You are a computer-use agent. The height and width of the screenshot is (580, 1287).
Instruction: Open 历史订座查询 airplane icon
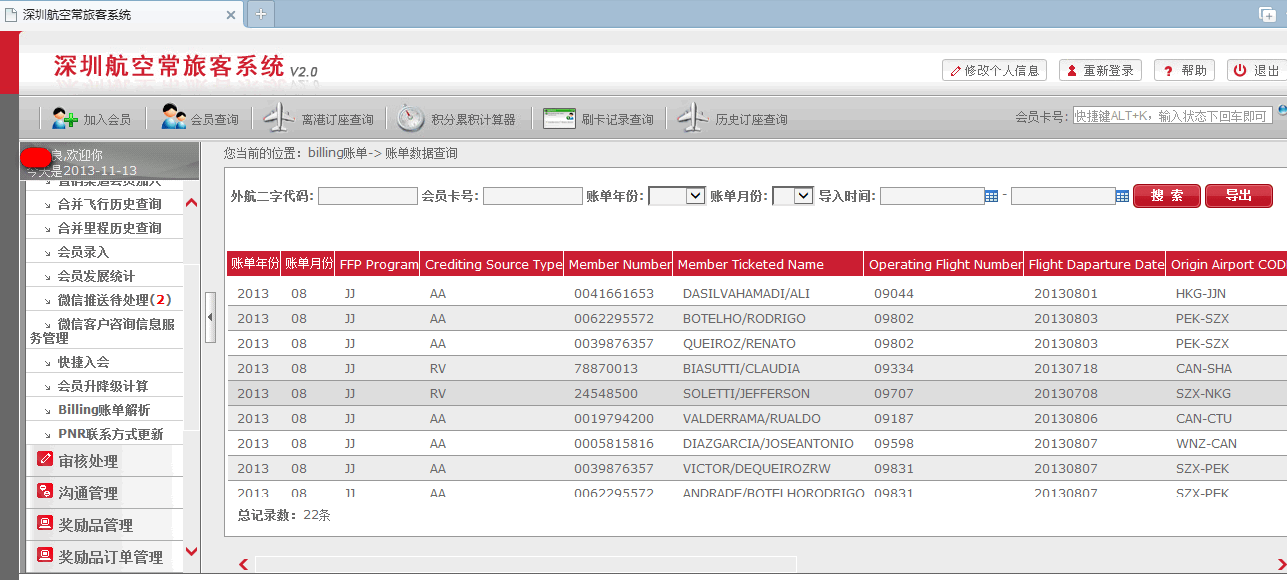click(x=693, y=118)
